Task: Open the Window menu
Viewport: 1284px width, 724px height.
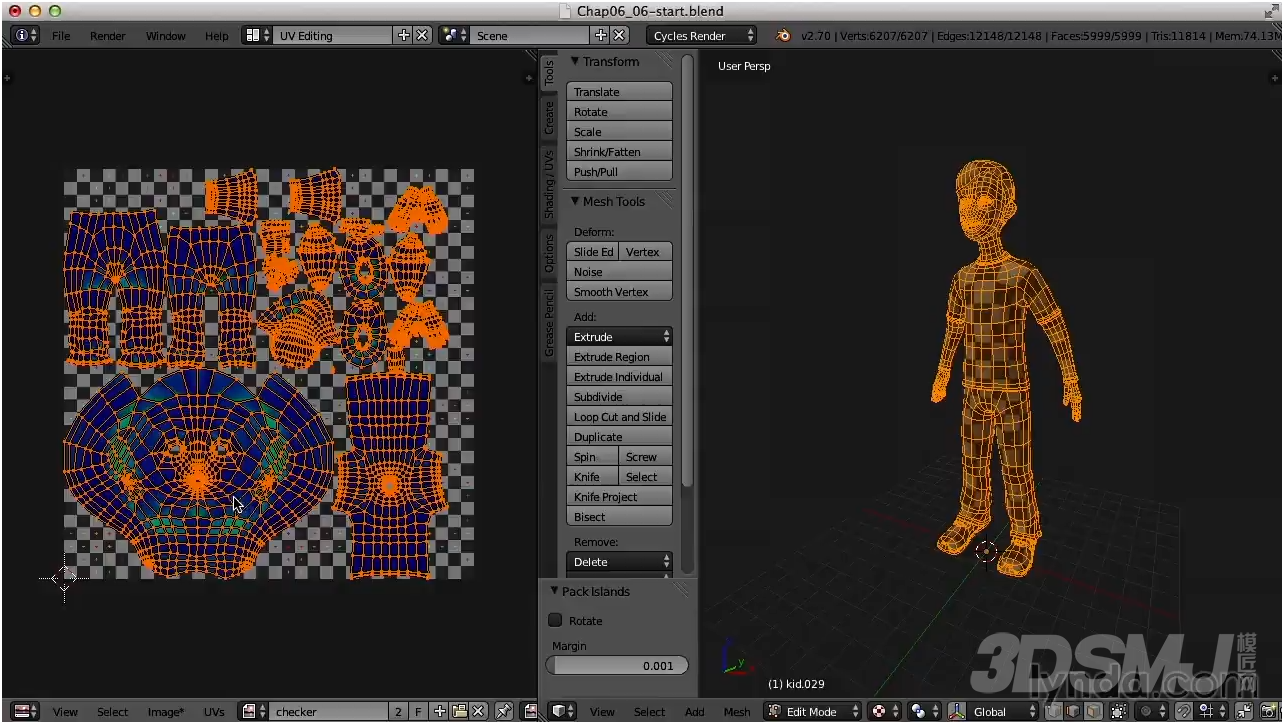Action: (166, 36)
